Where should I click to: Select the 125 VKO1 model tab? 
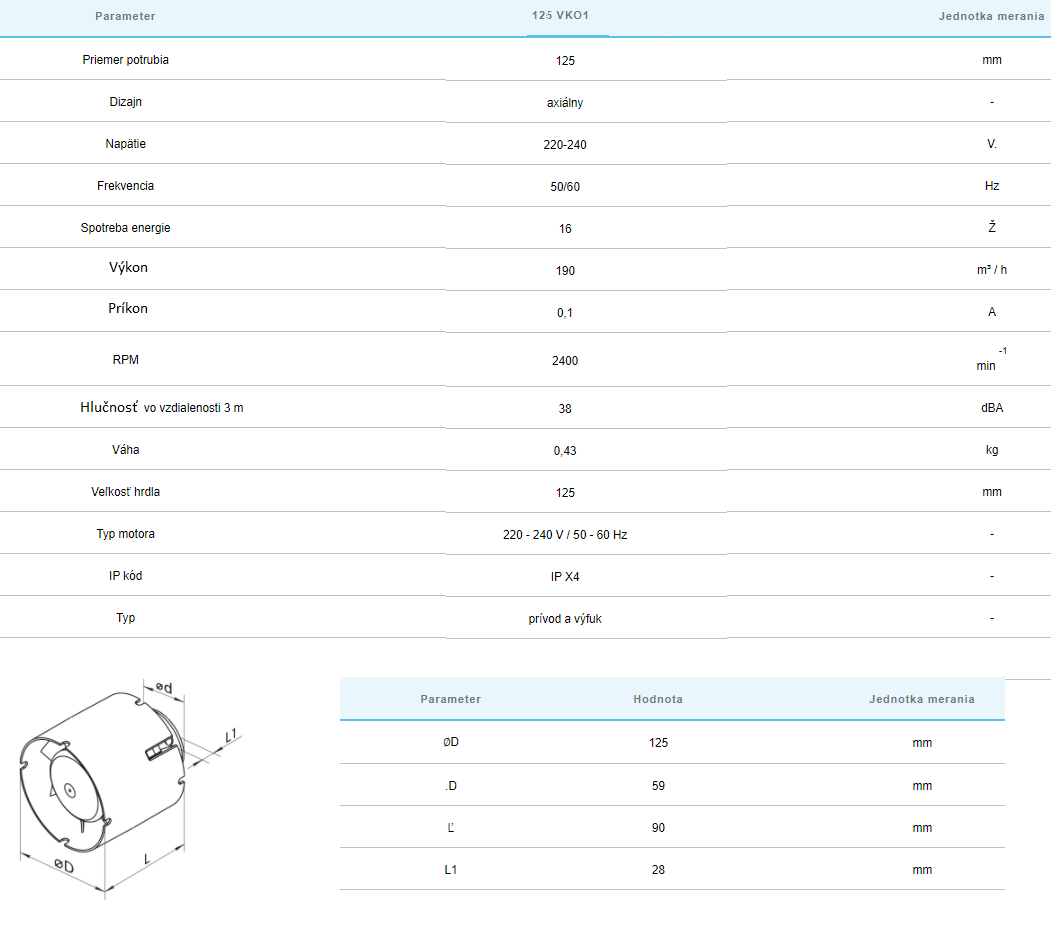coord(566,17)
